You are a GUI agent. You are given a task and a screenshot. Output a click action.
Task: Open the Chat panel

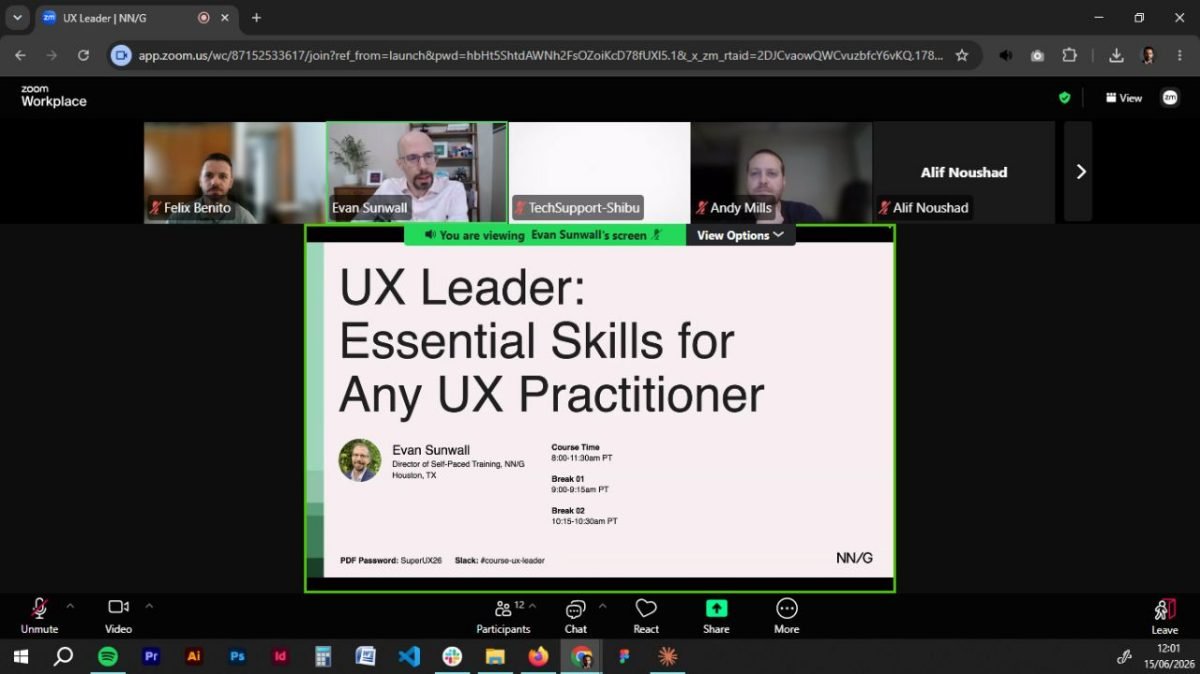(576, 616)
